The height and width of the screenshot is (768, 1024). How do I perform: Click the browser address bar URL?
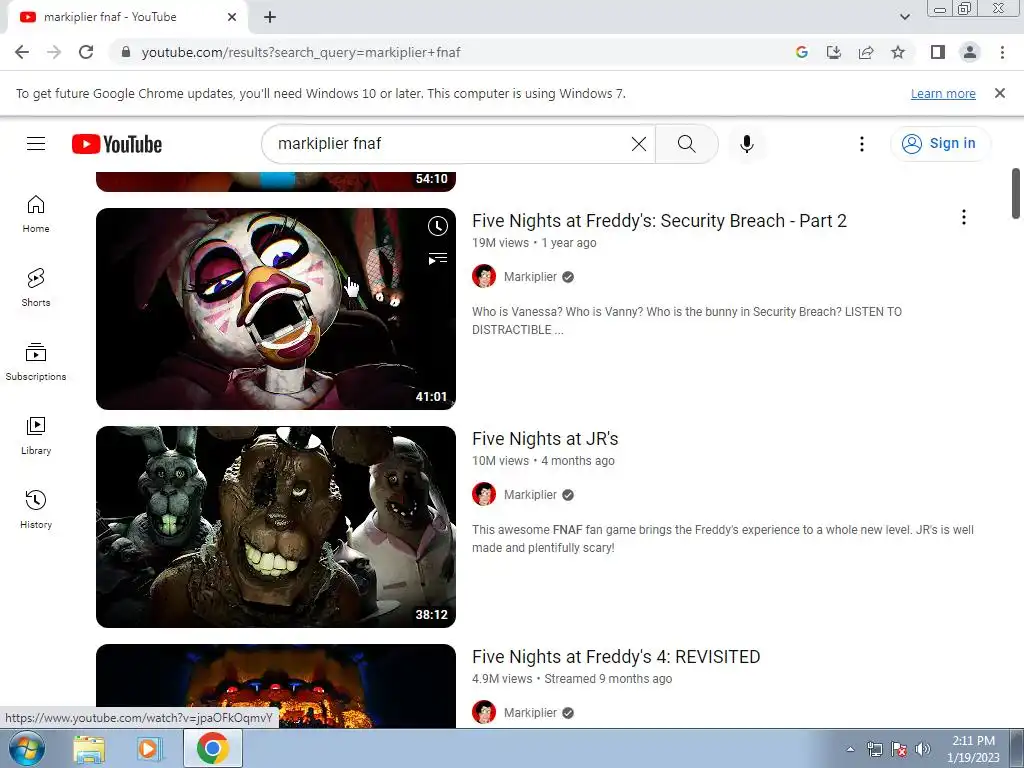click(300, 52)
